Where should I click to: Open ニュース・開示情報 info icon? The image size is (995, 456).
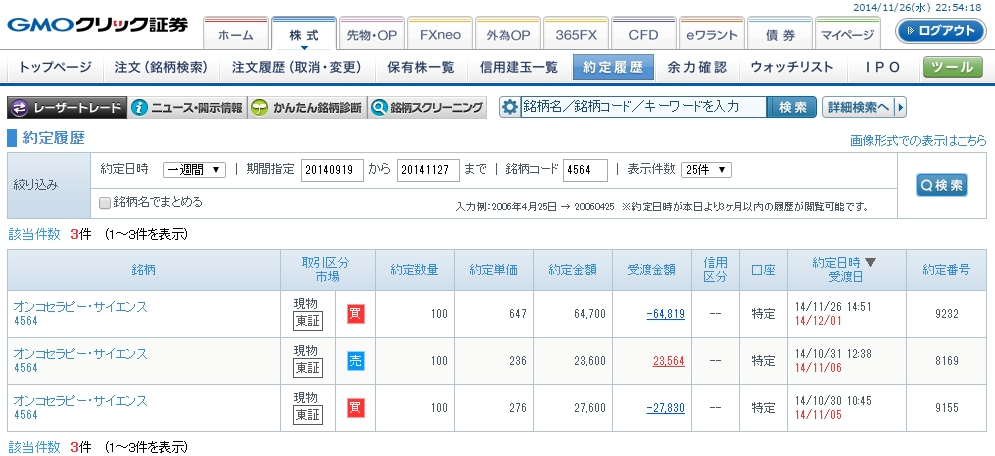point(187,107)
